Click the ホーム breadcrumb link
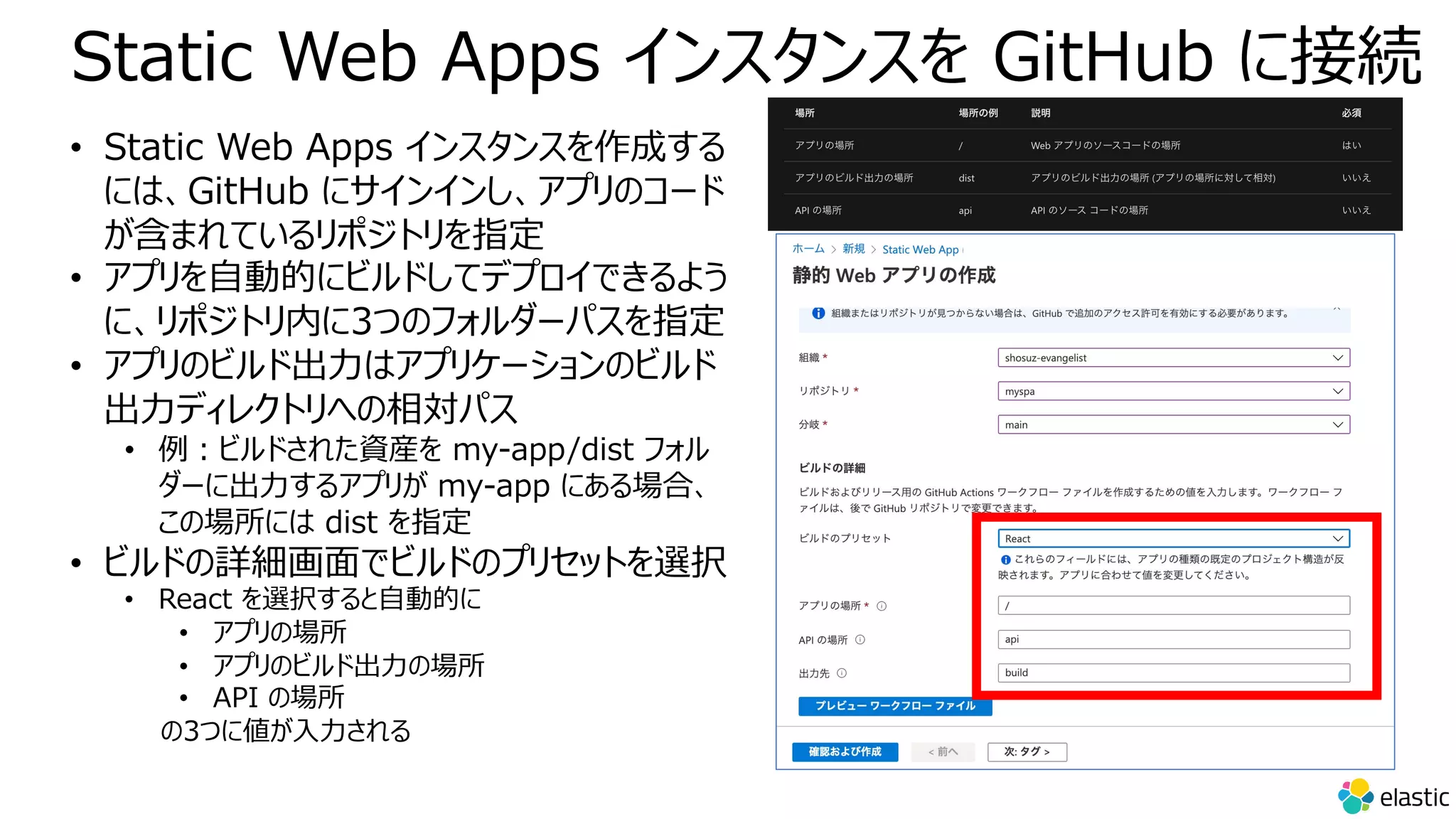 click(x=808, y=248)
